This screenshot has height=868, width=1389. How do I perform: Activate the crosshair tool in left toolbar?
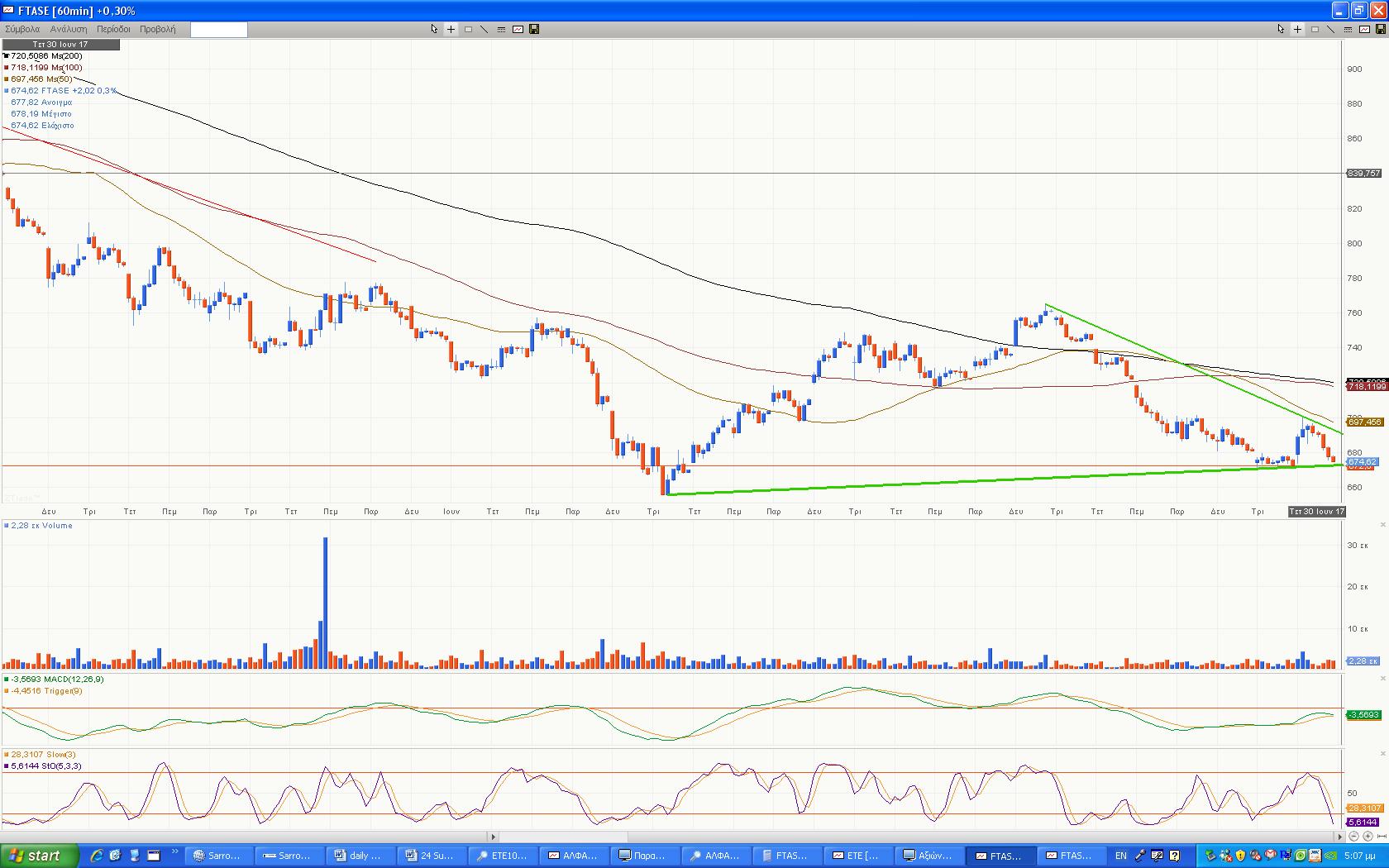451,29
